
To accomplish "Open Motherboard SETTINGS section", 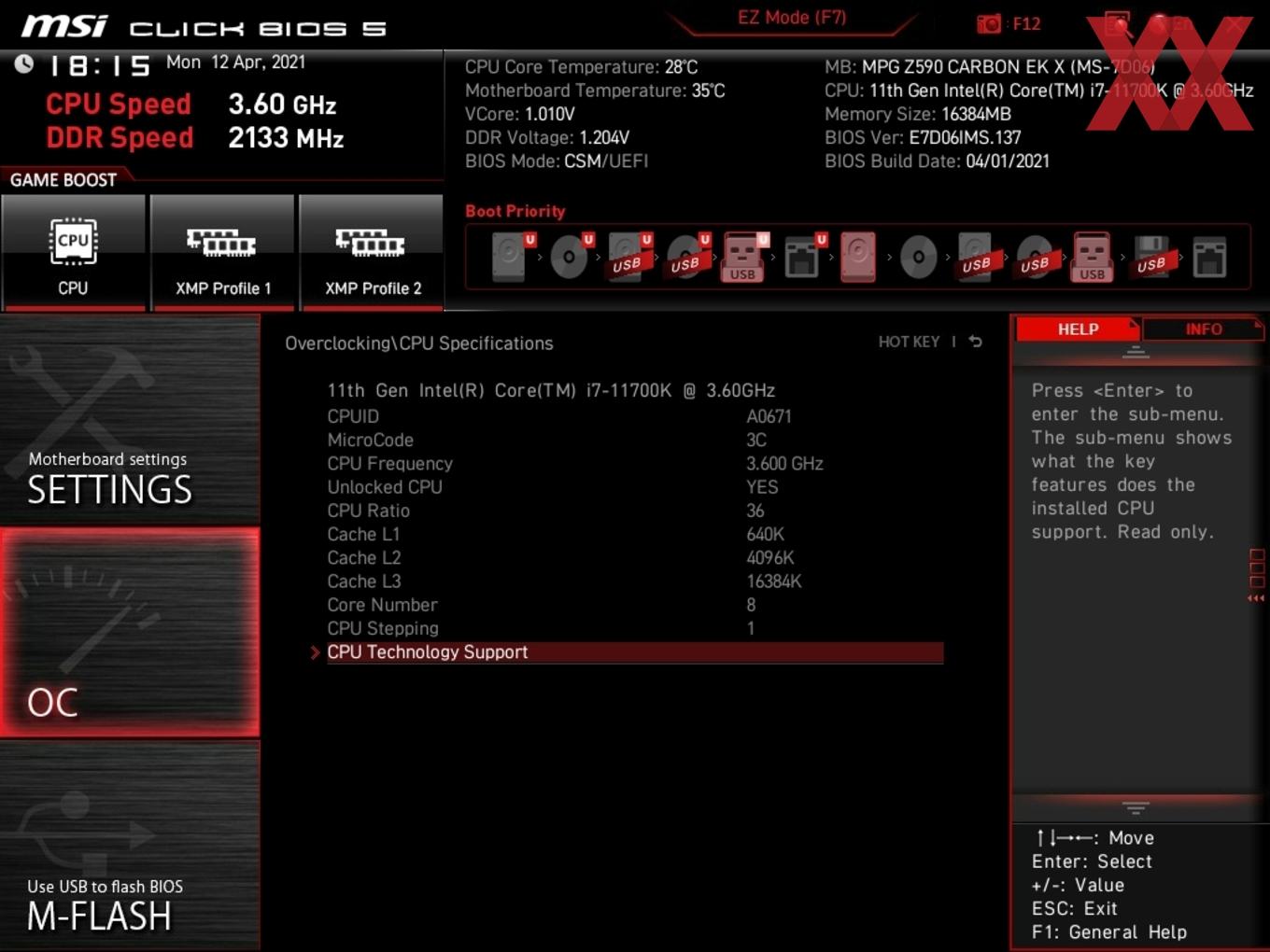I will pyautogui.click(x=130, y=420).
